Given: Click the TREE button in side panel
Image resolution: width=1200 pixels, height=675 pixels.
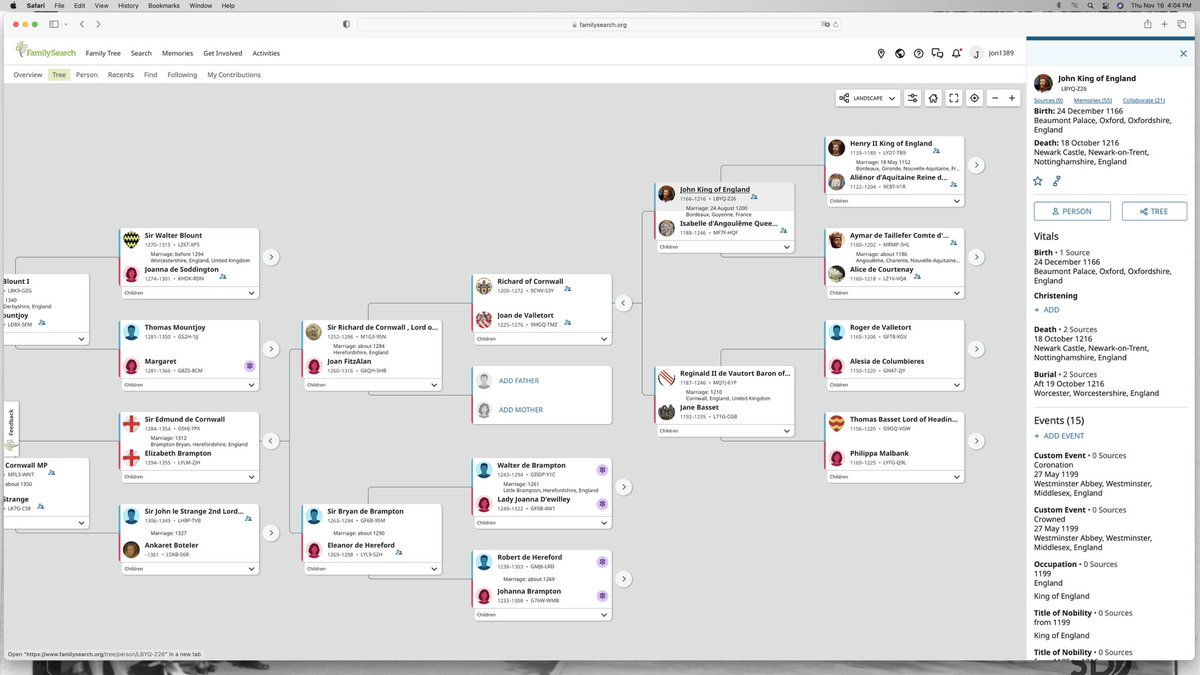Looking at the screenshot, I should tap(1154, 211).
